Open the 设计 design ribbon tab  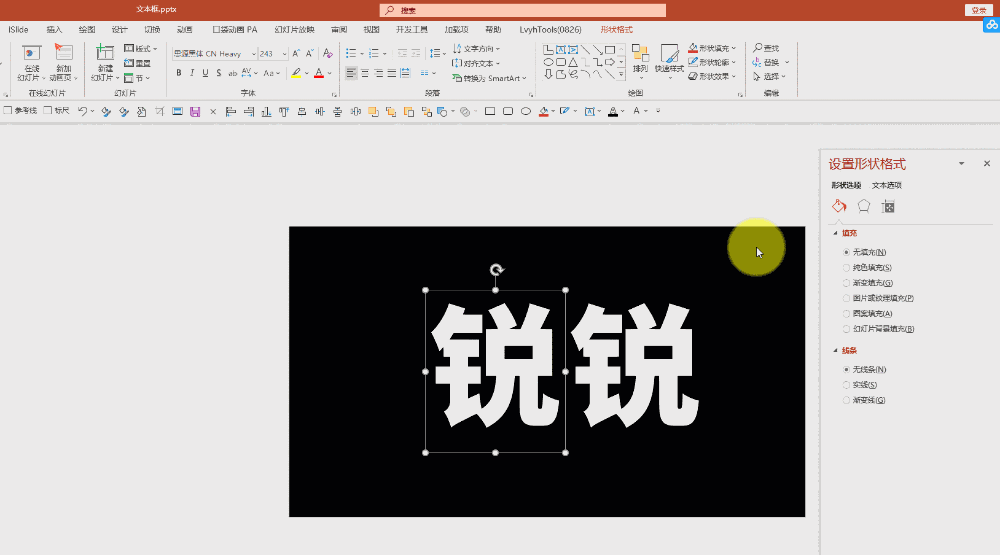point(119,29)
